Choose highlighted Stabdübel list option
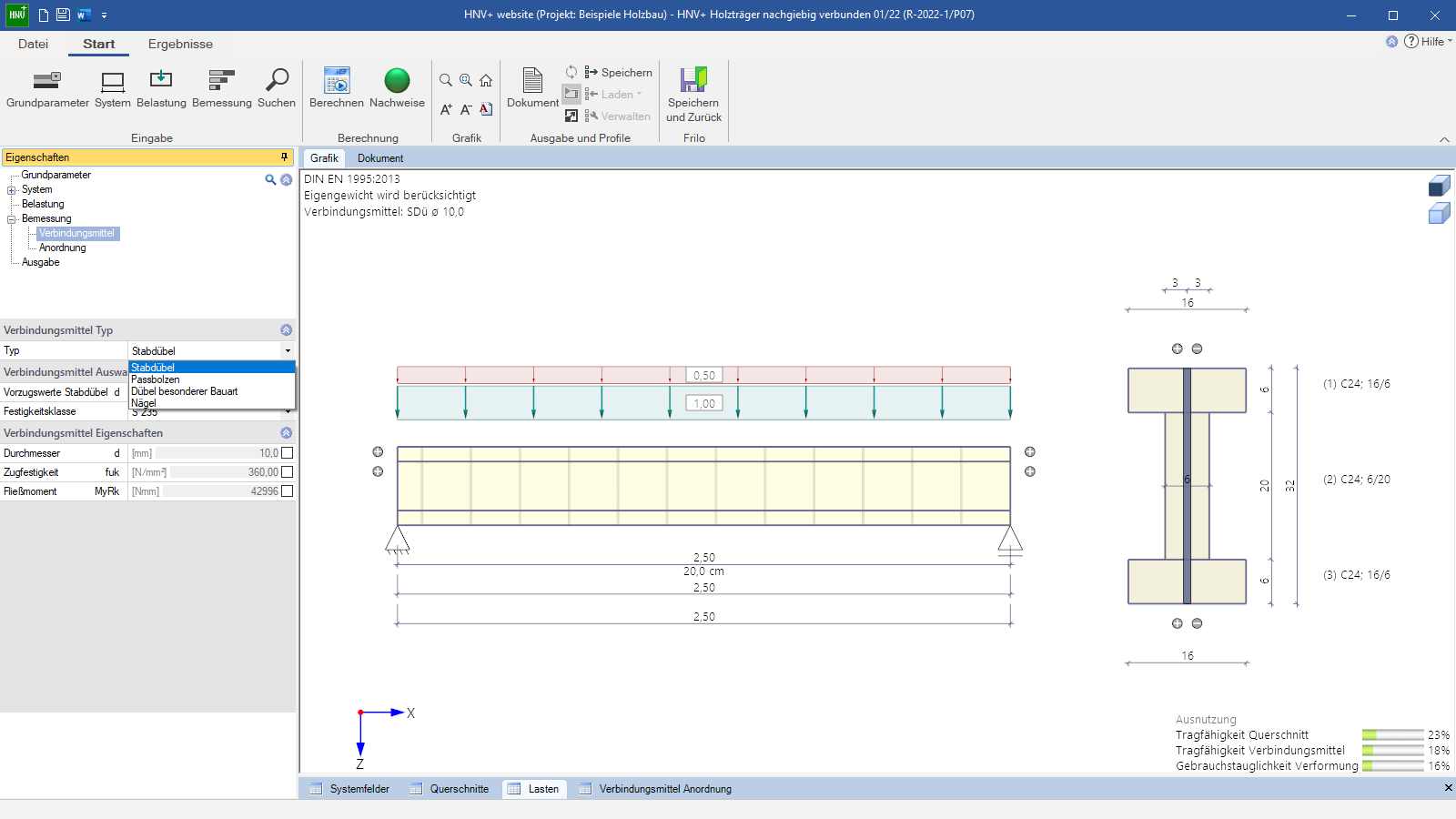The image size is (1456, 819). click(x=212, y=368)
